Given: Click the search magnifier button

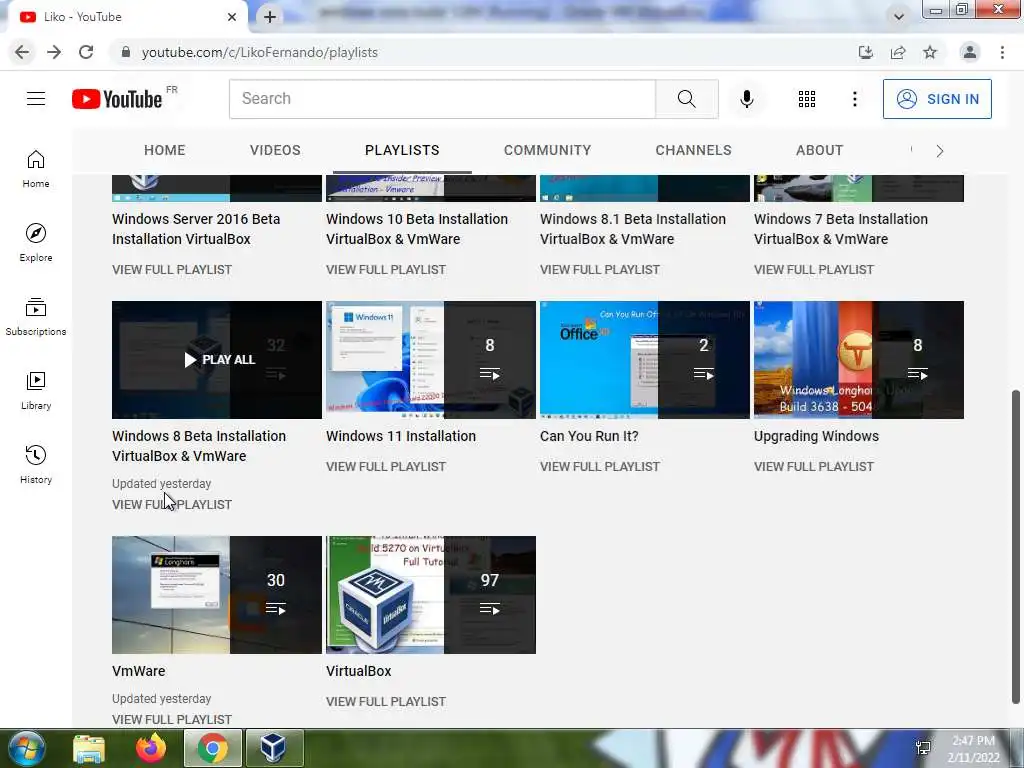Looking at the screenshot, I should [686, 99].
